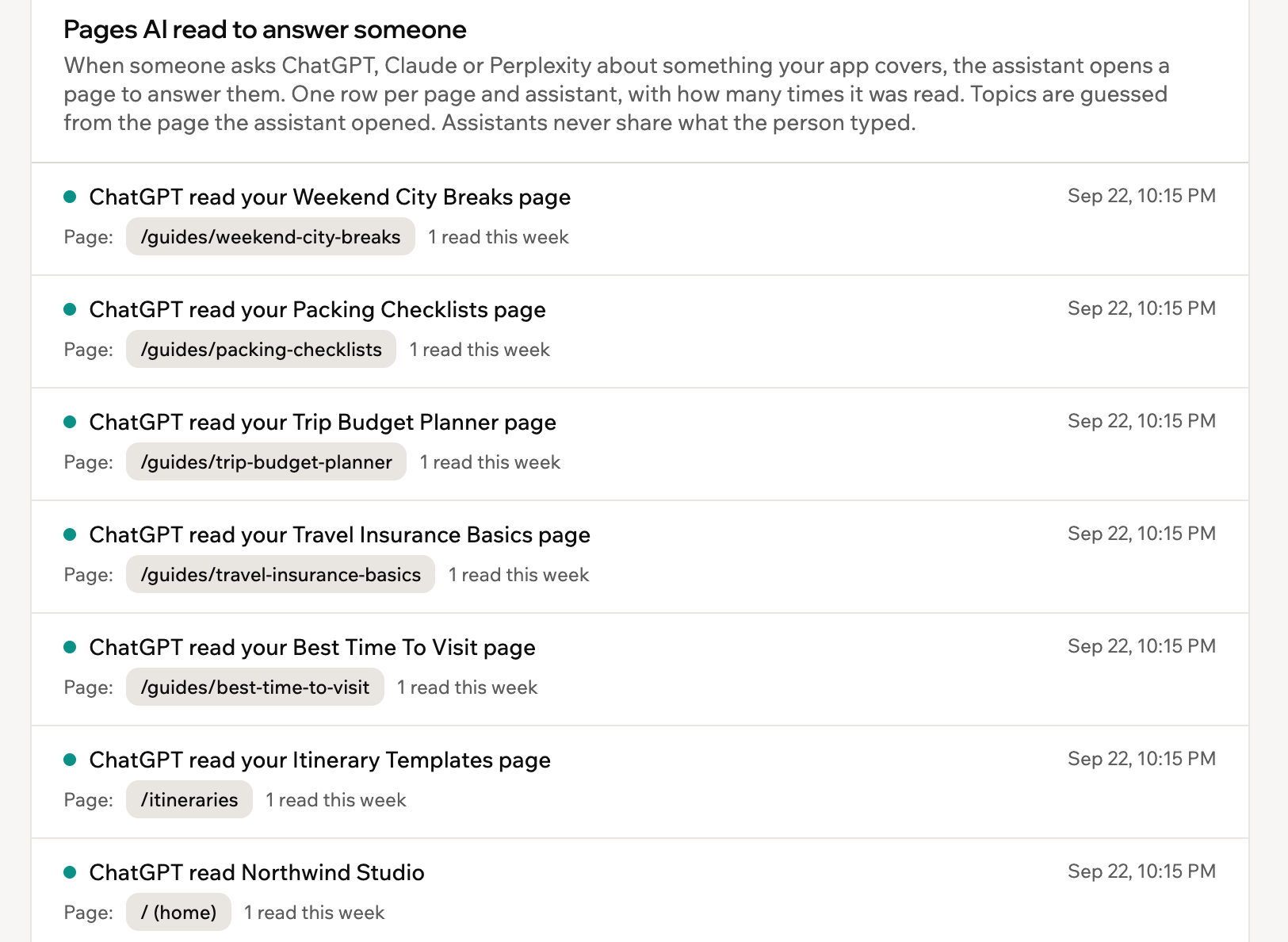The image size is (1288, 942).
Task: Select the /guides/travel-insurance-basics path chip
Action: click(x=281, y=574)
